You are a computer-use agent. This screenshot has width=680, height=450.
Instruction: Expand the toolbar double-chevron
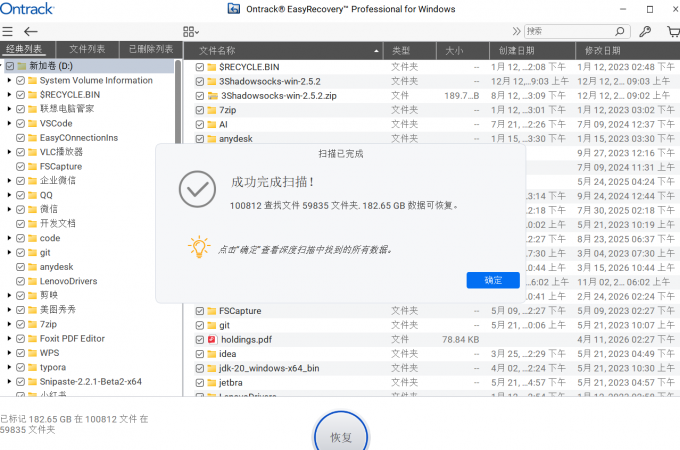(x=516, y=31)
